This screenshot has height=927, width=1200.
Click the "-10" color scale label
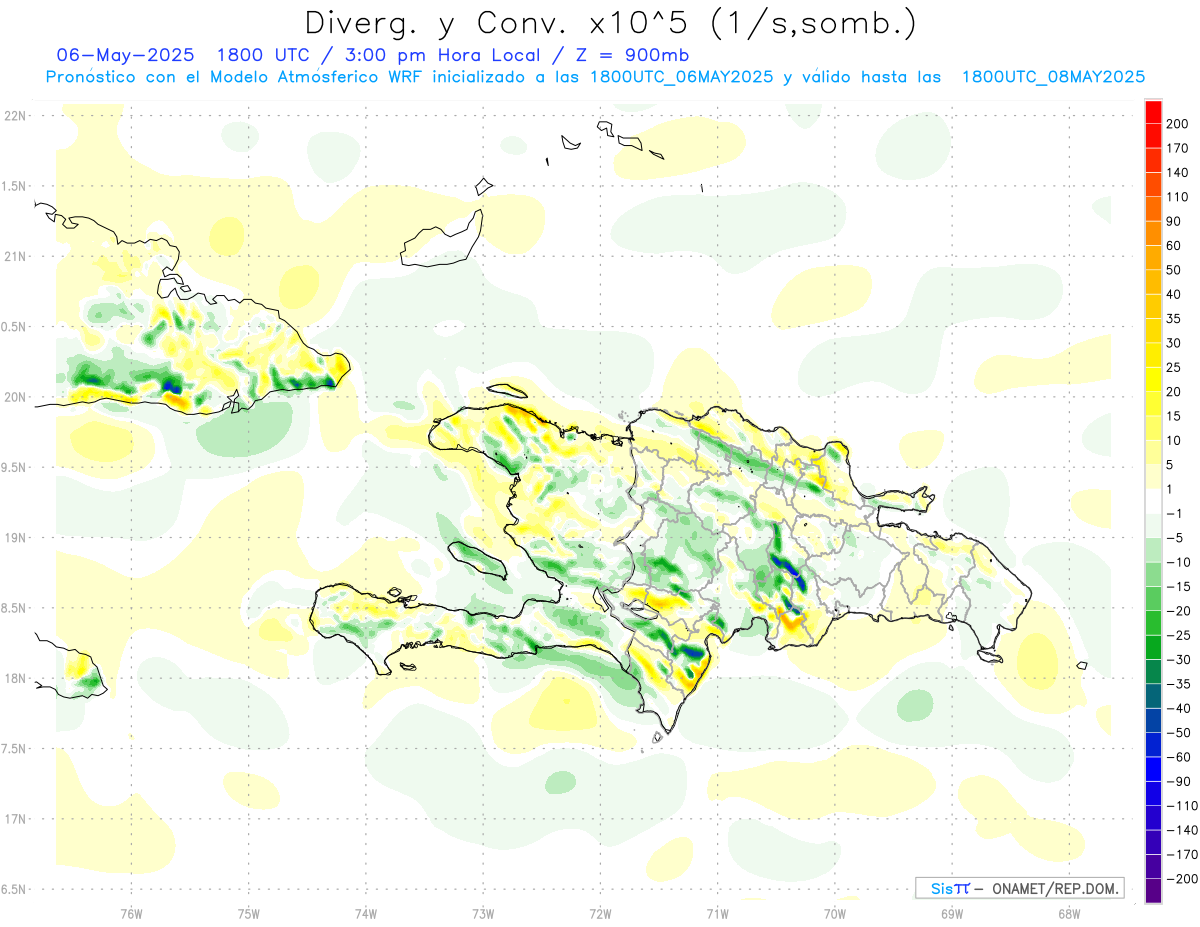pyautogui.click(x=1180, y=562)
